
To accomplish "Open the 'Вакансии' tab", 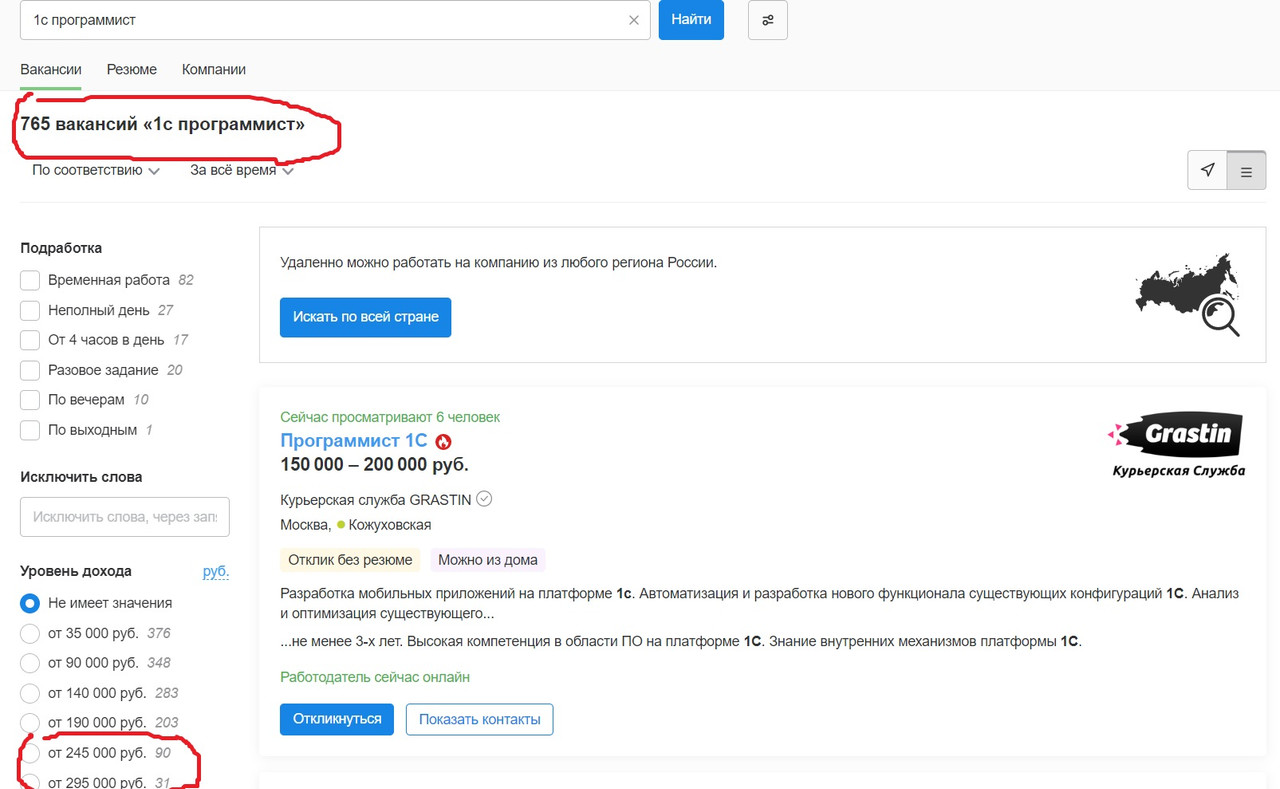I will pyautogui.click(x=51, y=69).
